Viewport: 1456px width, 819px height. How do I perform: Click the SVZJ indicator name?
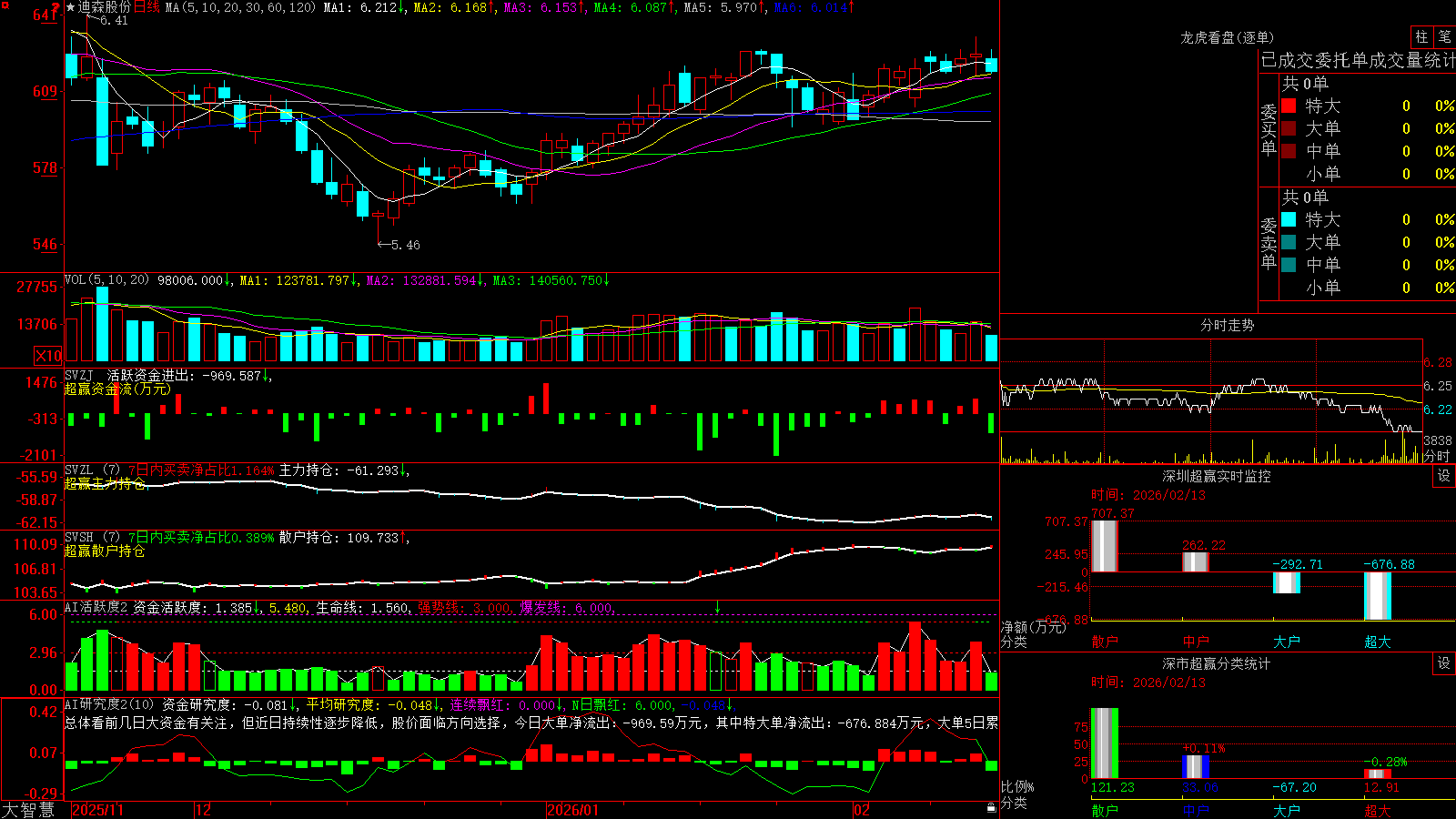pyautogui.click(x=79, y=375)
